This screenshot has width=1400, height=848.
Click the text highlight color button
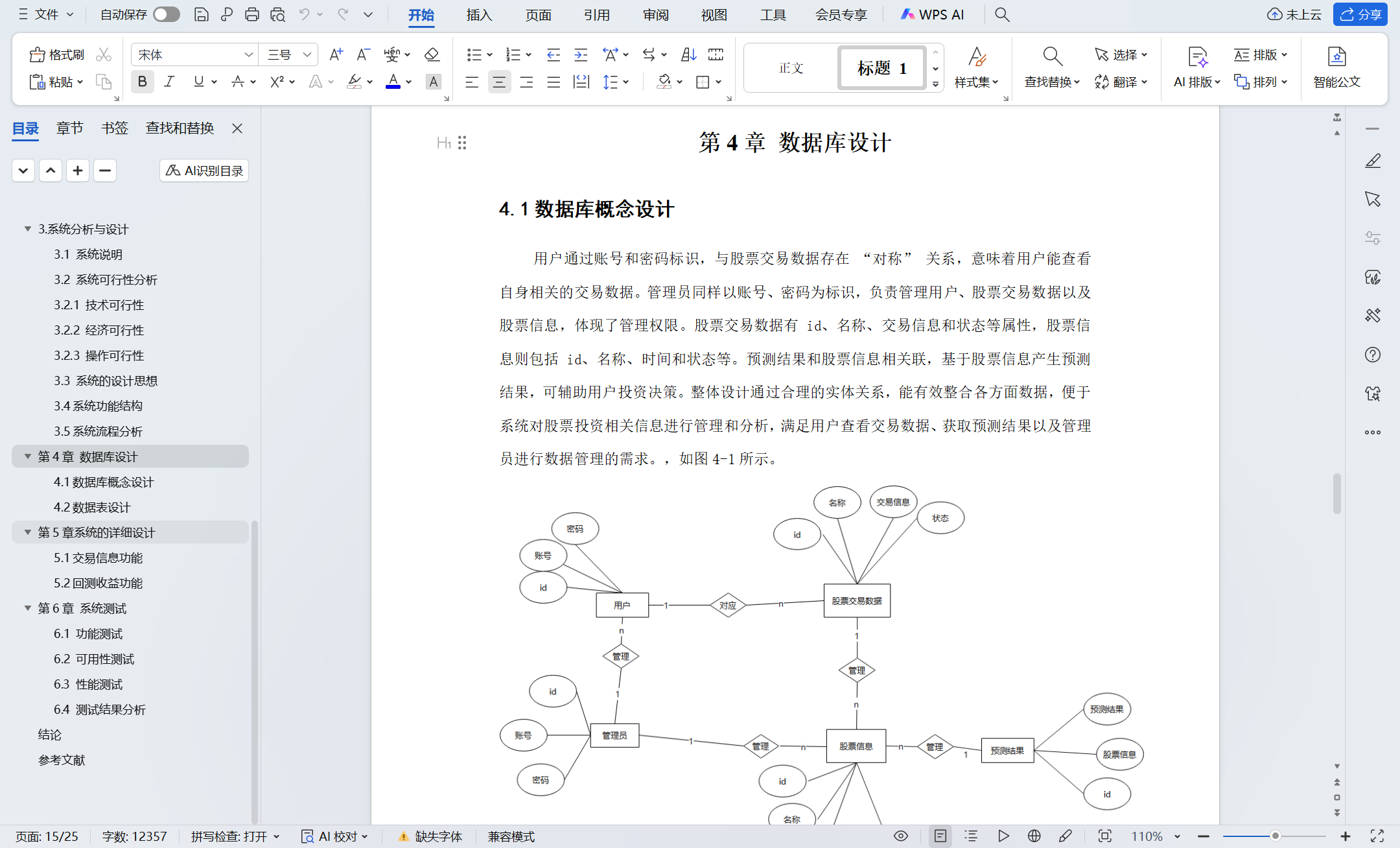[354, 82]
